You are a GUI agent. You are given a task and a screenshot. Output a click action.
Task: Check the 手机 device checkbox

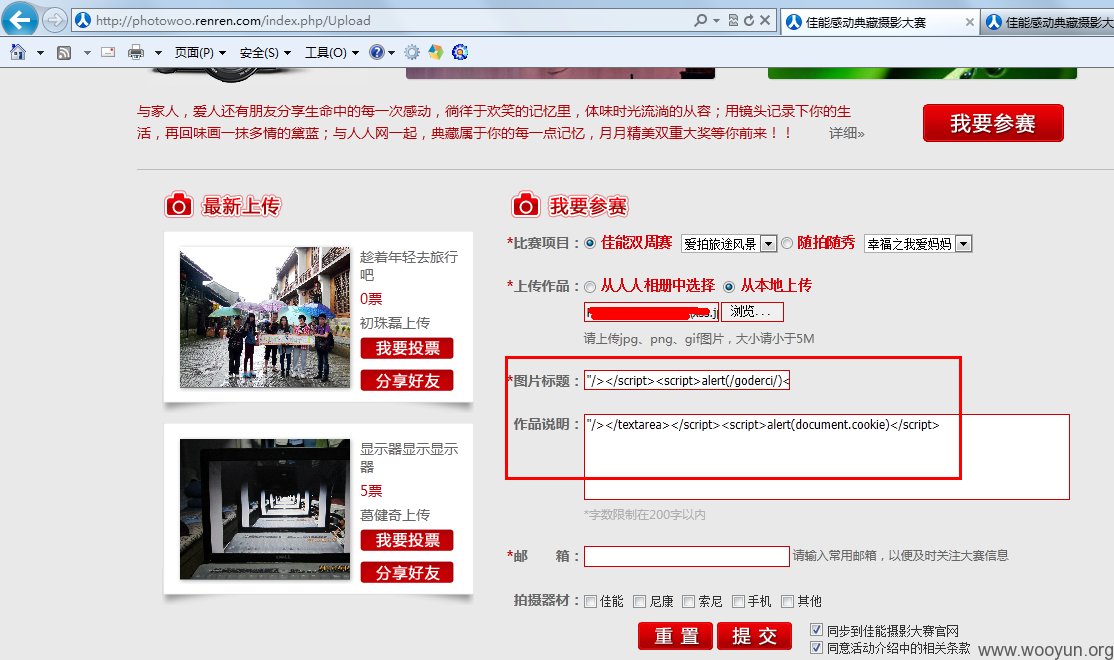click(x=738, y=602)
